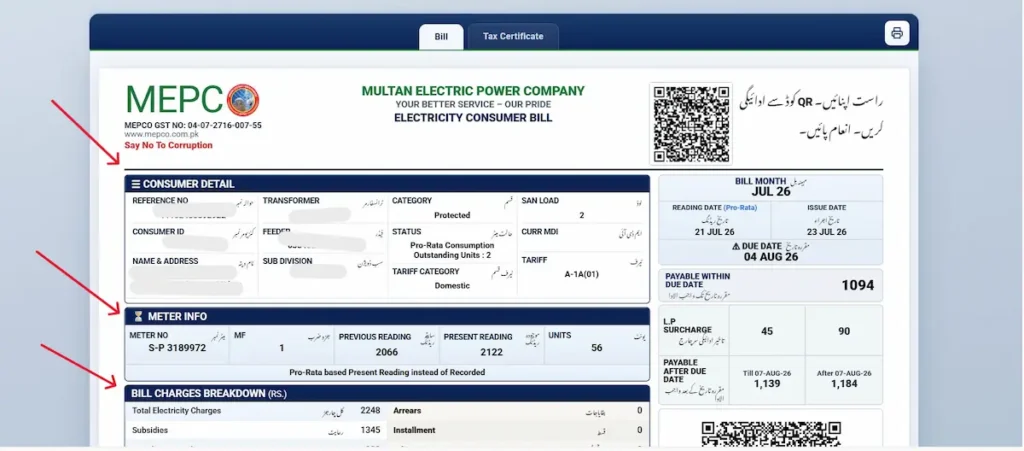
Task: Click the Multan Electric Power Company heading
Action: tap(473, 91)
